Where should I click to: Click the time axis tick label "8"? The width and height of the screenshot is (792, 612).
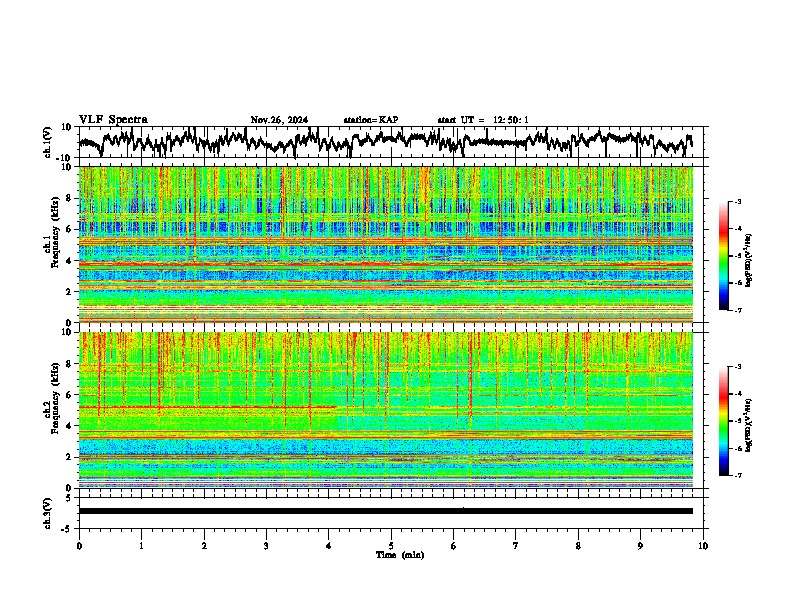pos(578,546)
